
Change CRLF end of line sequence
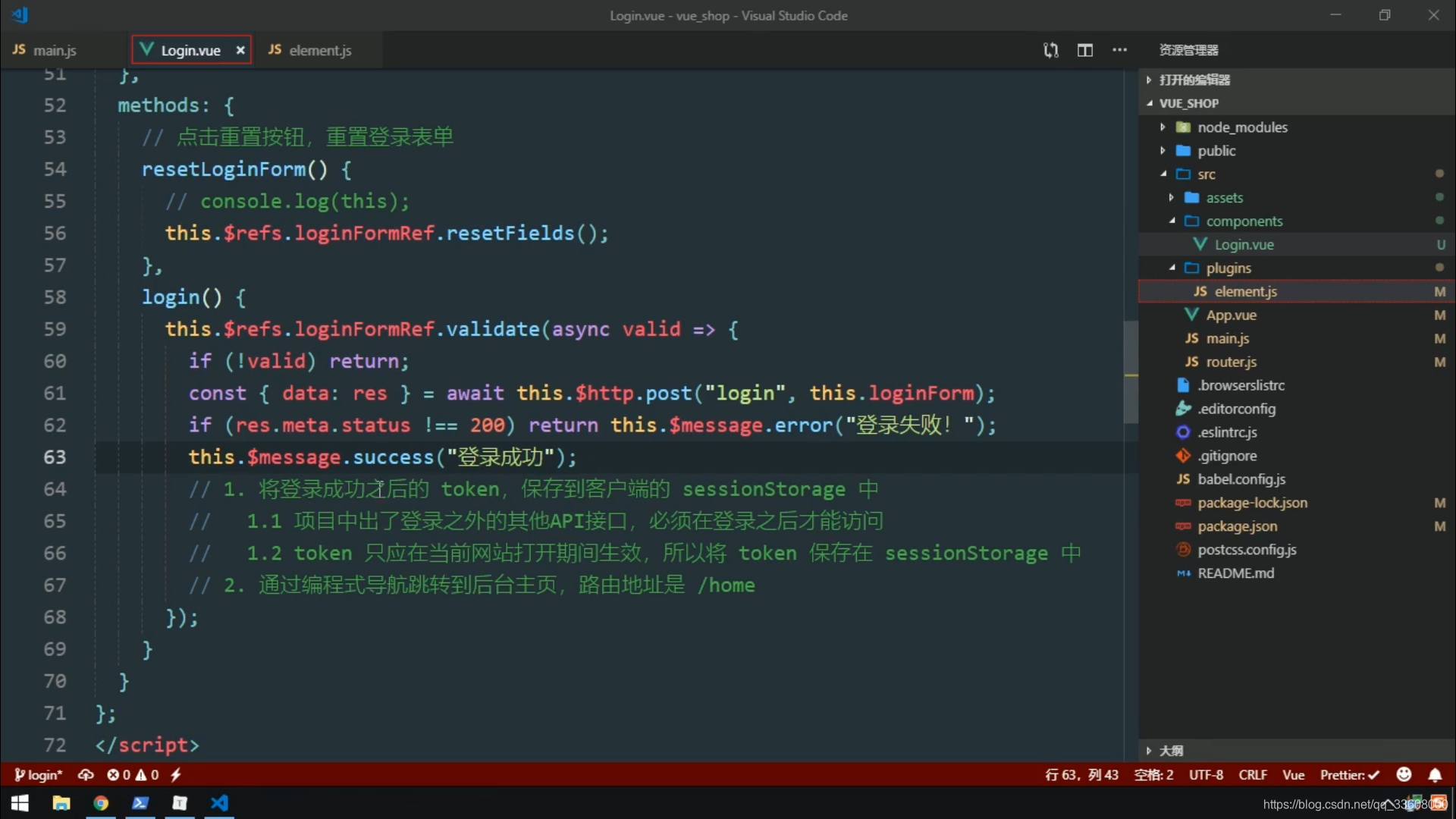(x=1253, y=775)
